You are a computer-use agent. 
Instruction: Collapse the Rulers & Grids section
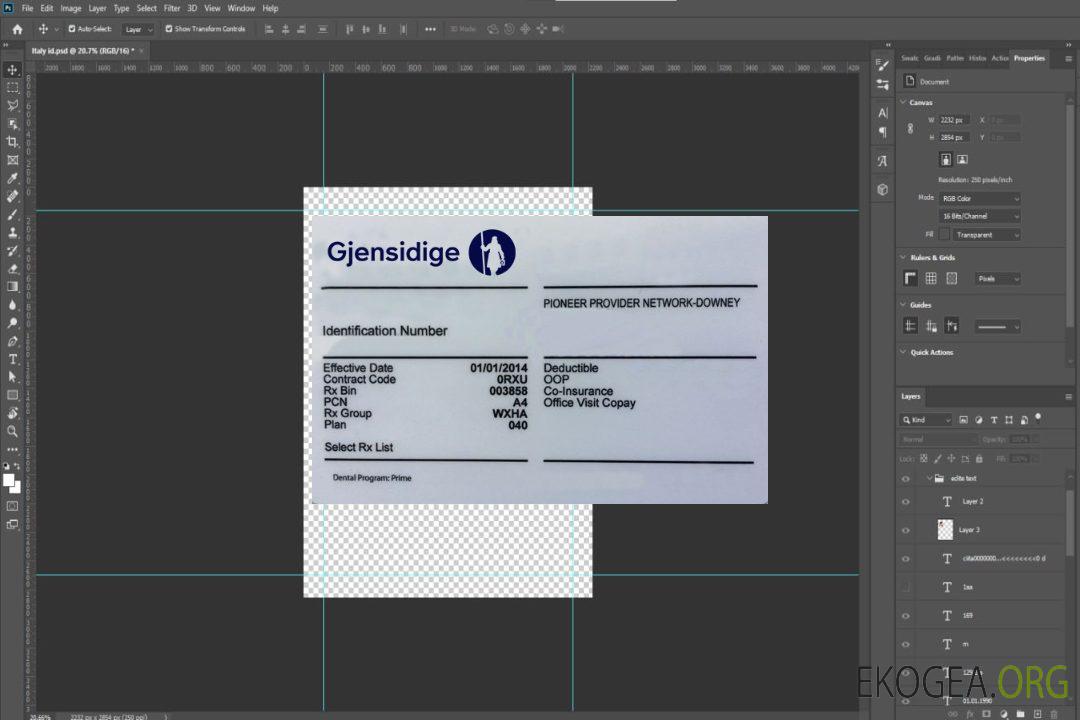coord(903,257)
